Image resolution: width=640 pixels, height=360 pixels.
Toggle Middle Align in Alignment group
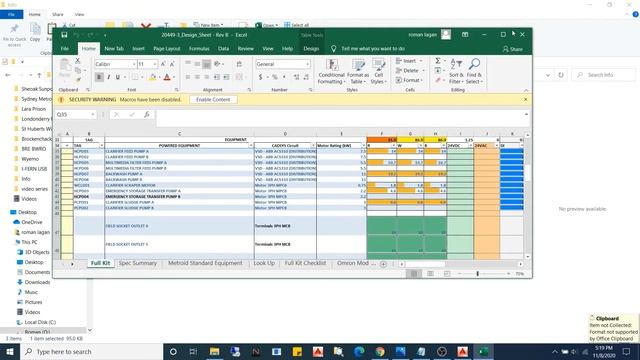coord(197,64)
